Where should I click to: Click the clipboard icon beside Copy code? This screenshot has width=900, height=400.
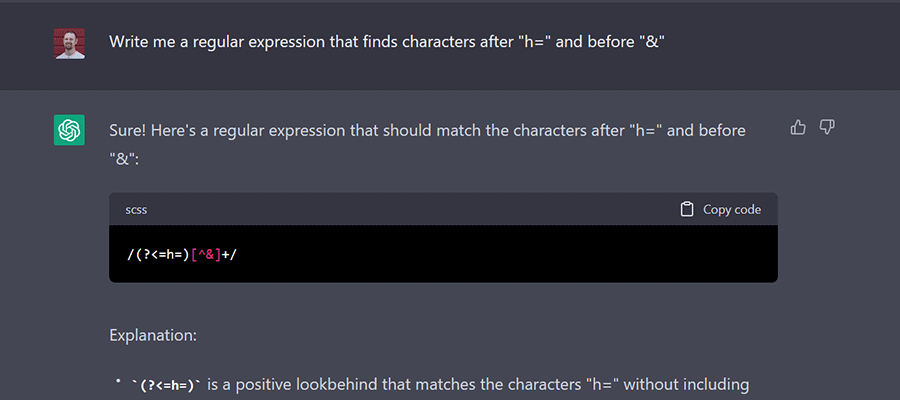pos(686,209)
